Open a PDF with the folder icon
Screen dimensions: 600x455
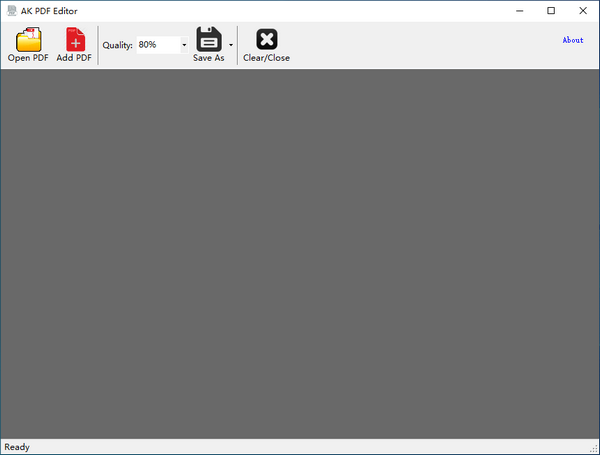pos(28,44)
